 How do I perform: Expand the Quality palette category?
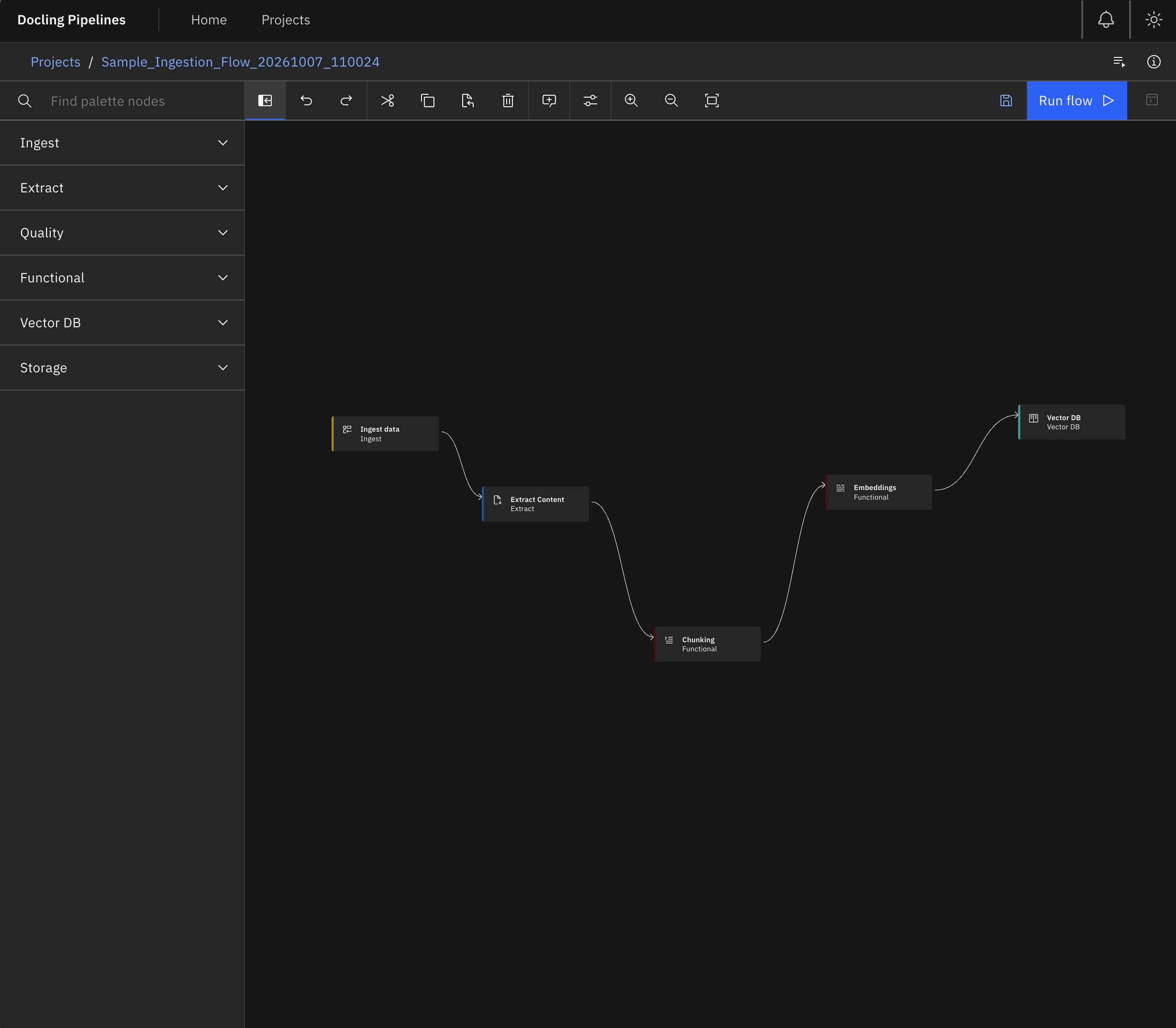(122, 233)
